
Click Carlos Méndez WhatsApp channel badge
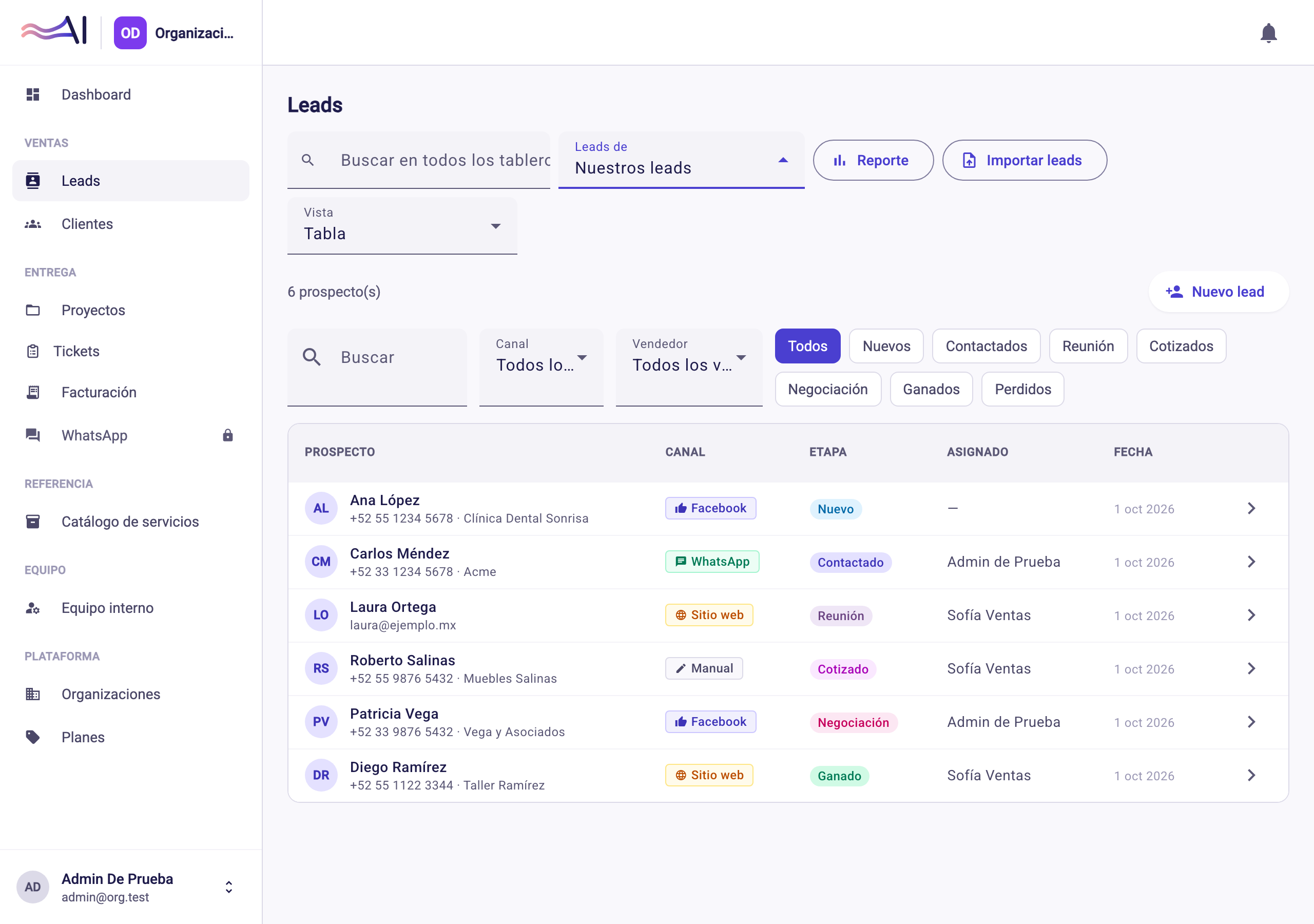(x=712, y=562)
